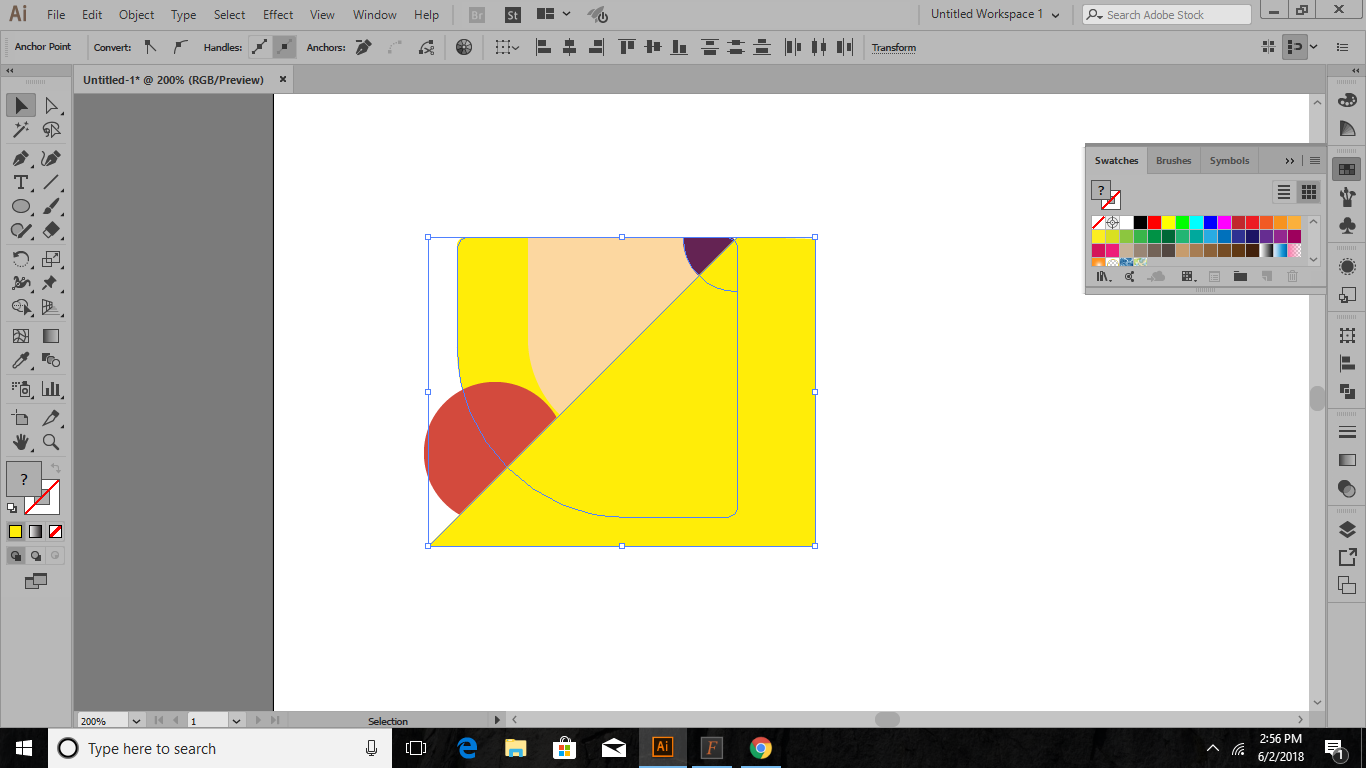Expand the tools panel with double arrows
Screen dimensions: 1366x768
pos(10,72)
